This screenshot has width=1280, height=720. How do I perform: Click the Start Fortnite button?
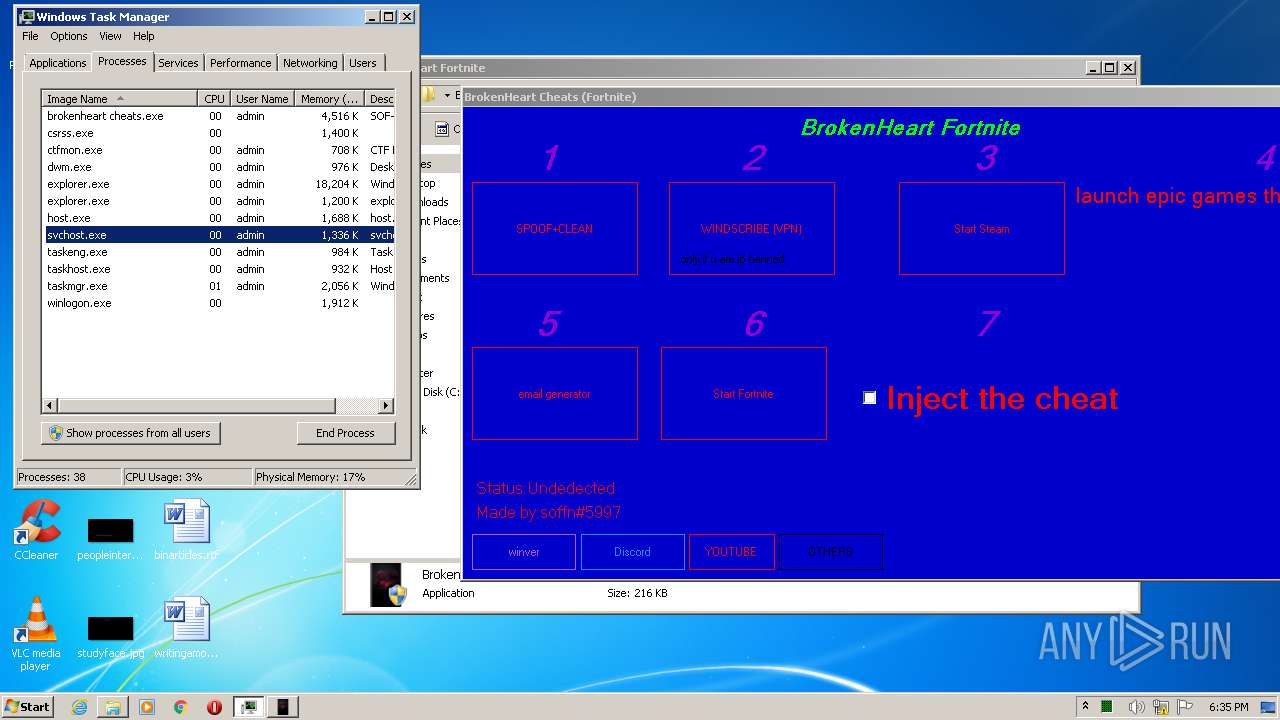tap(744, 393)
